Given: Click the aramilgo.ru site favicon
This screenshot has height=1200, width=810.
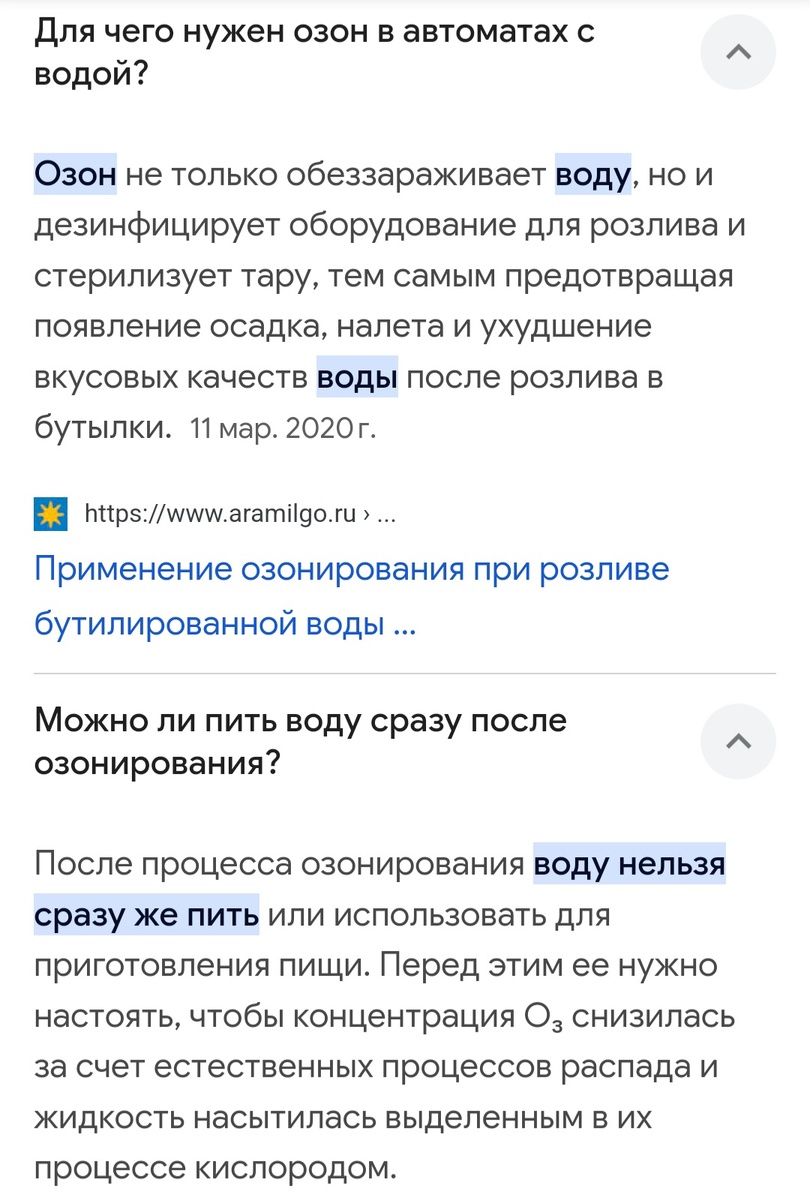Looking at the screenshot, I should pyautogui.click(x=48, y=514).
